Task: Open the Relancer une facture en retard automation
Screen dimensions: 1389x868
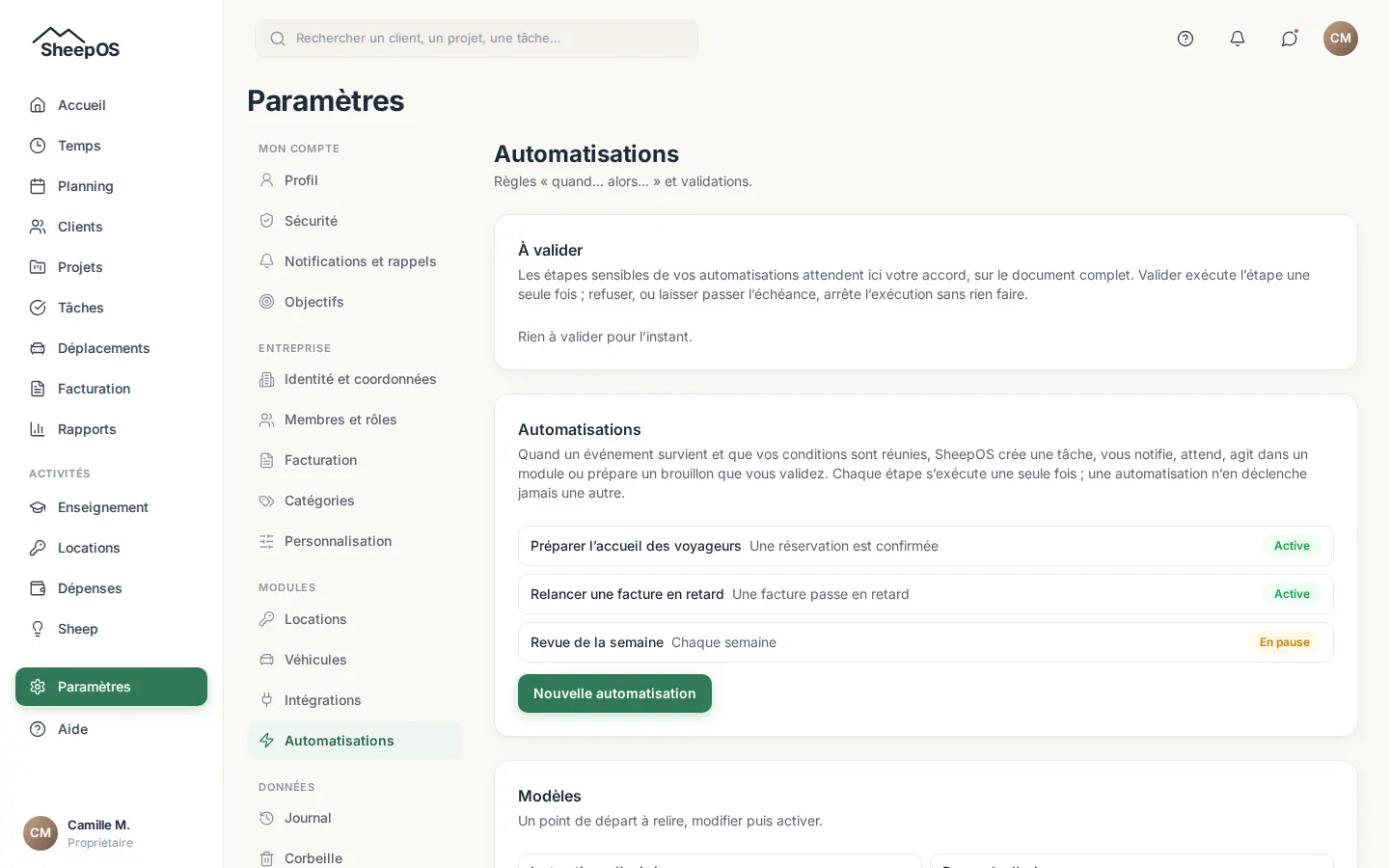Action: 926,594
